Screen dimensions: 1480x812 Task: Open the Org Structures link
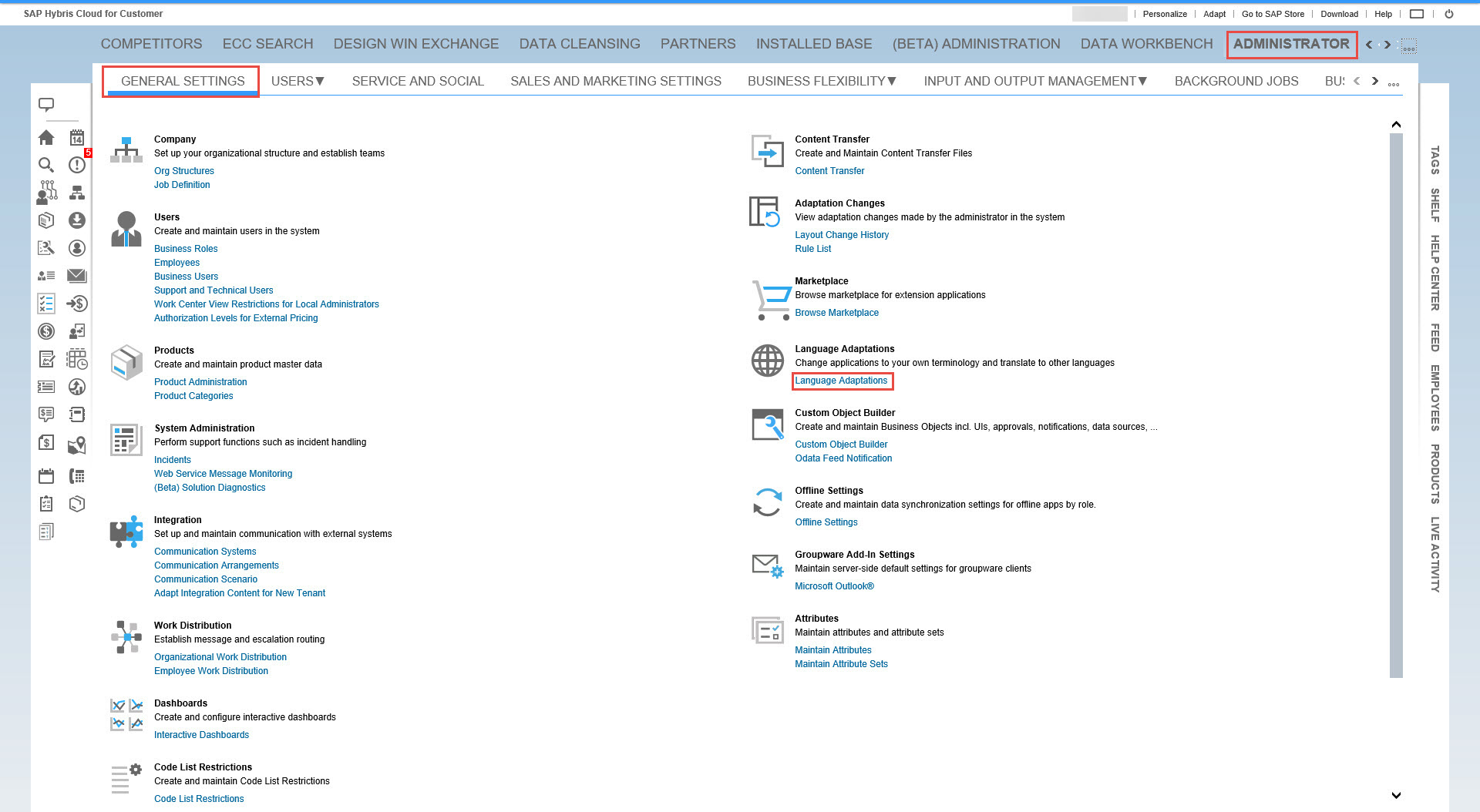pyautogui.click(x=184, y=171)
